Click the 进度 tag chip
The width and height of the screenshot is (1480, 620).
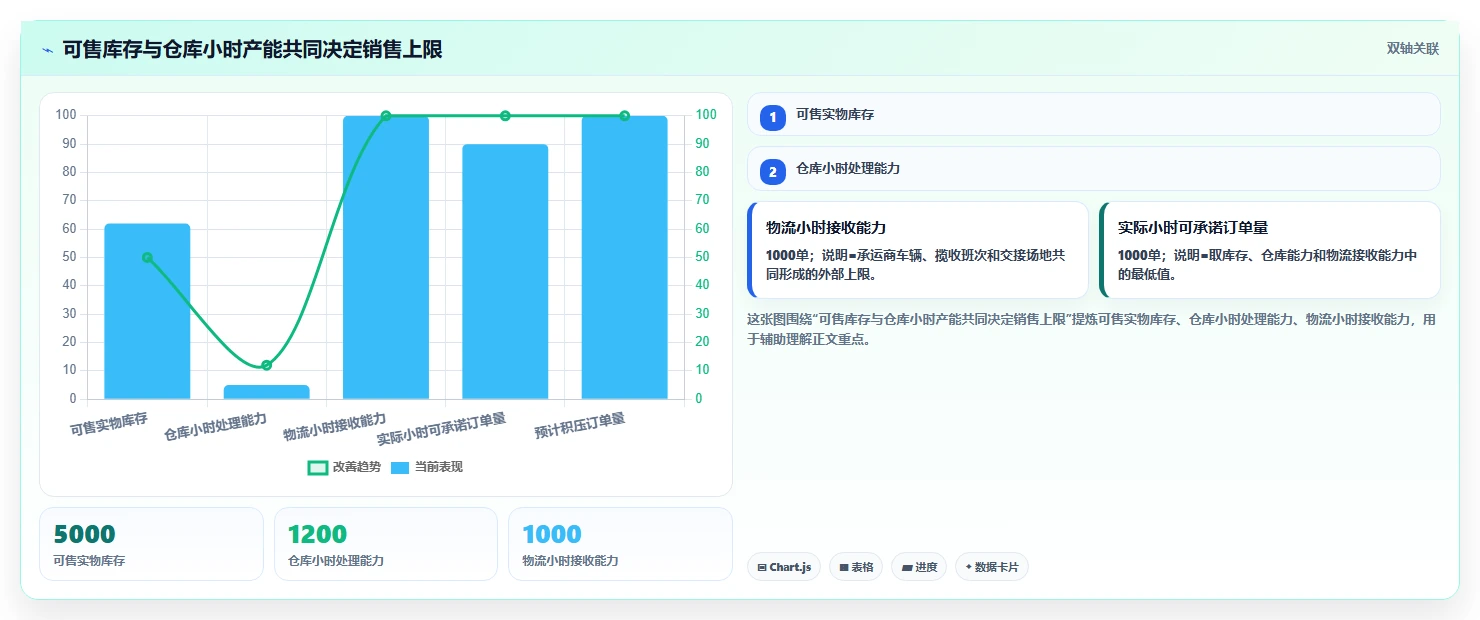pyautogui.click(x=919, y=567)
